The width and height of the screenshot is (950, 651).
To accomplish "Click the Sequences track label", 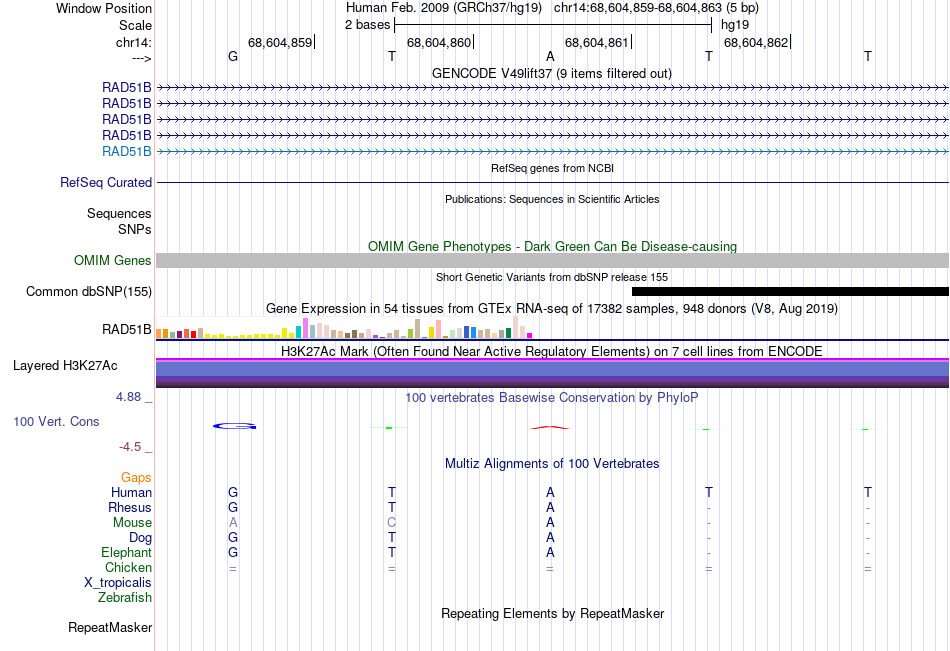I will 119,213.
